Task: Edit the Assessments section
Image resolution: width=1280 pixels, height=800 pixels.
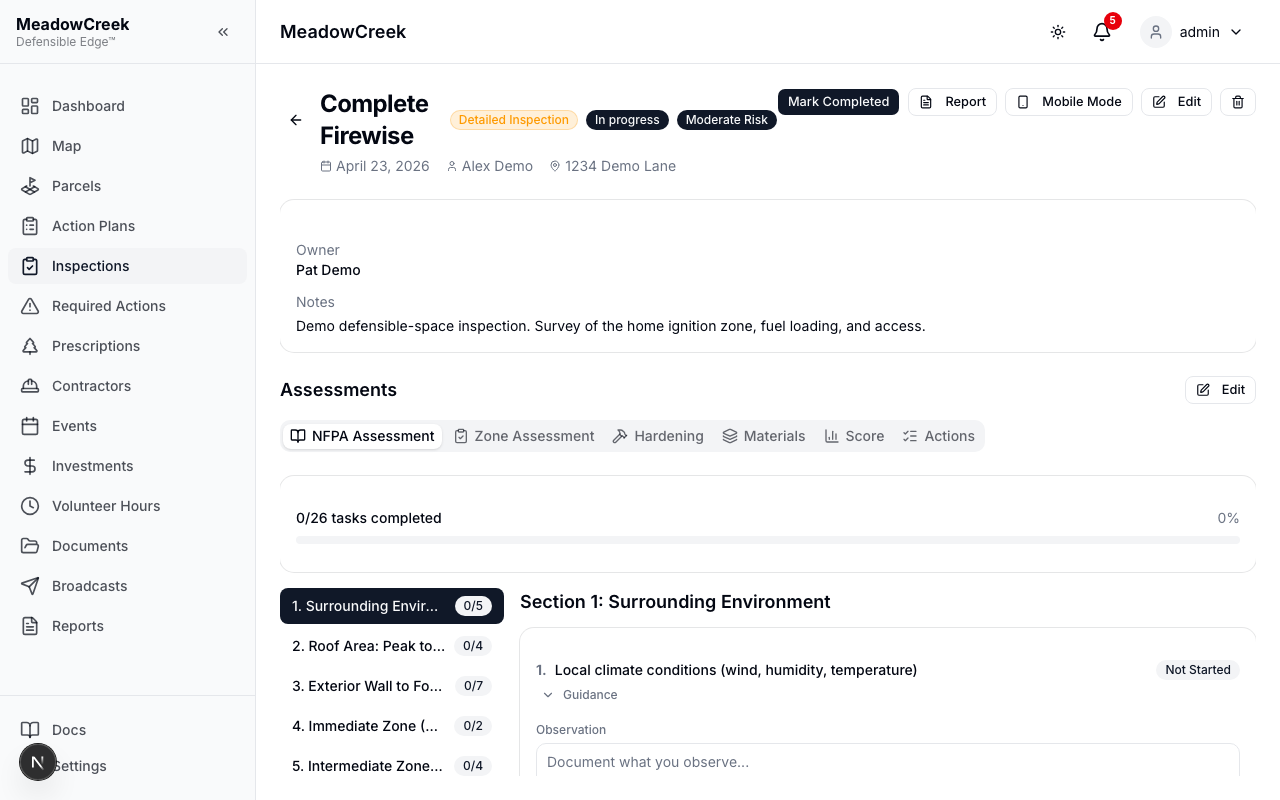Action: [1220, 390]
